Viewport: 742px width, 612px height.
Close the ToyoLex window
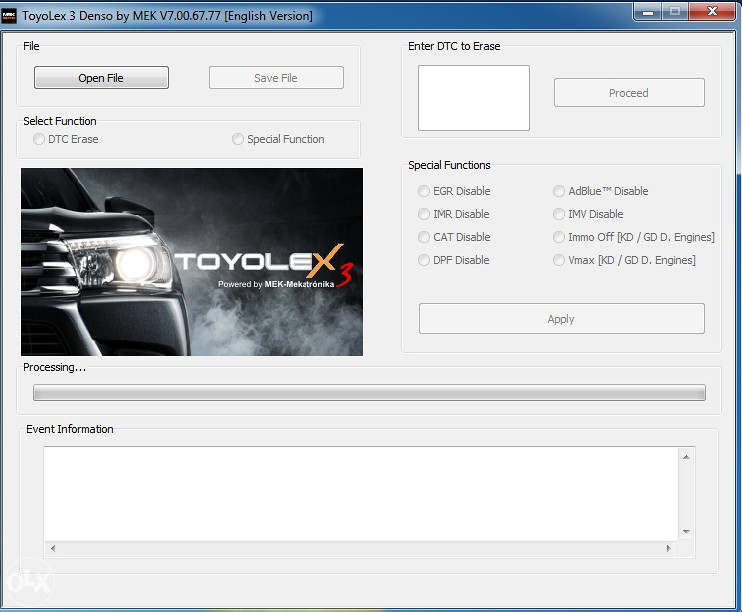[x=712, y=12]
